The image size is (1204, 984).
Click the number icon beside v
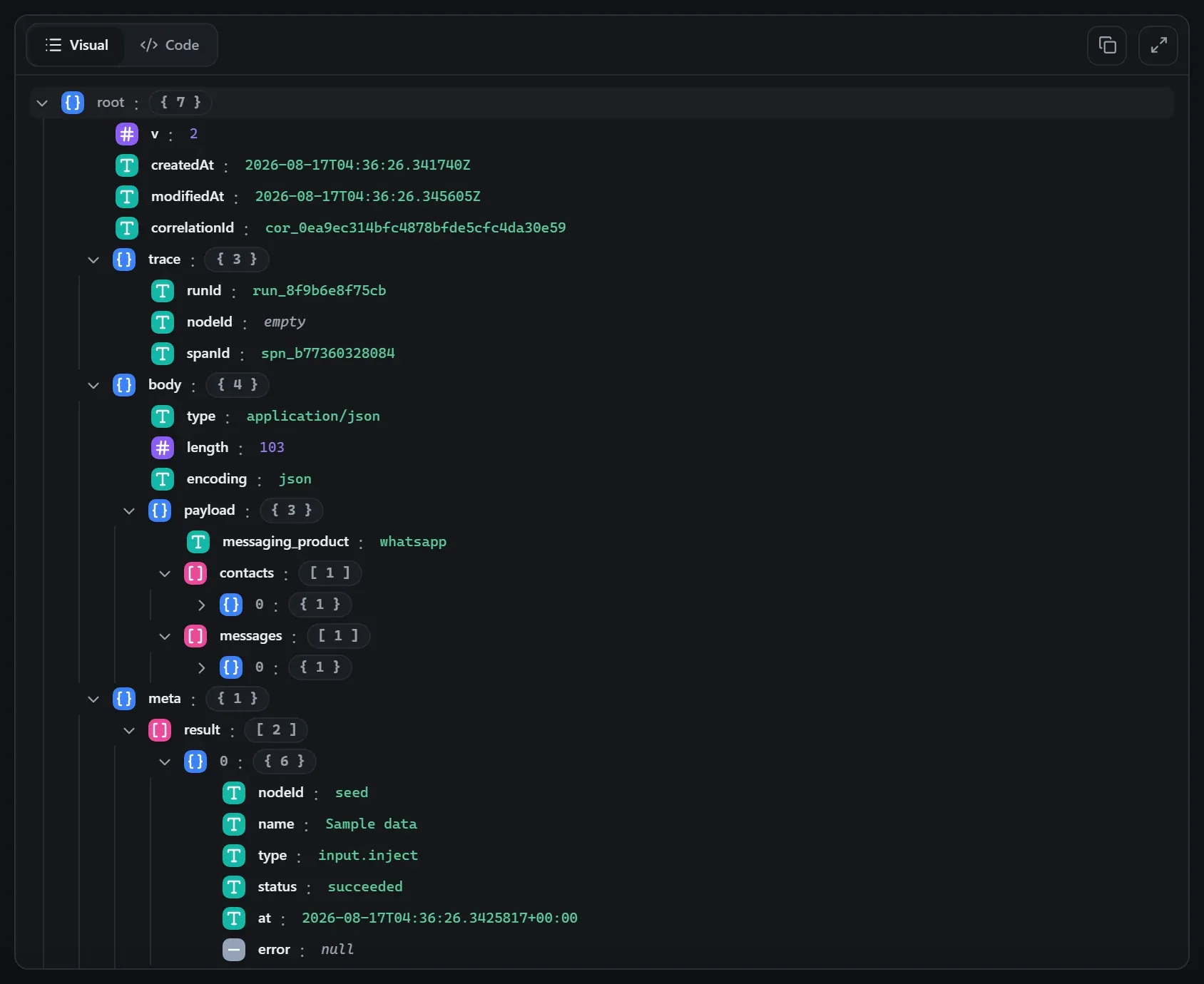point(127,134)
